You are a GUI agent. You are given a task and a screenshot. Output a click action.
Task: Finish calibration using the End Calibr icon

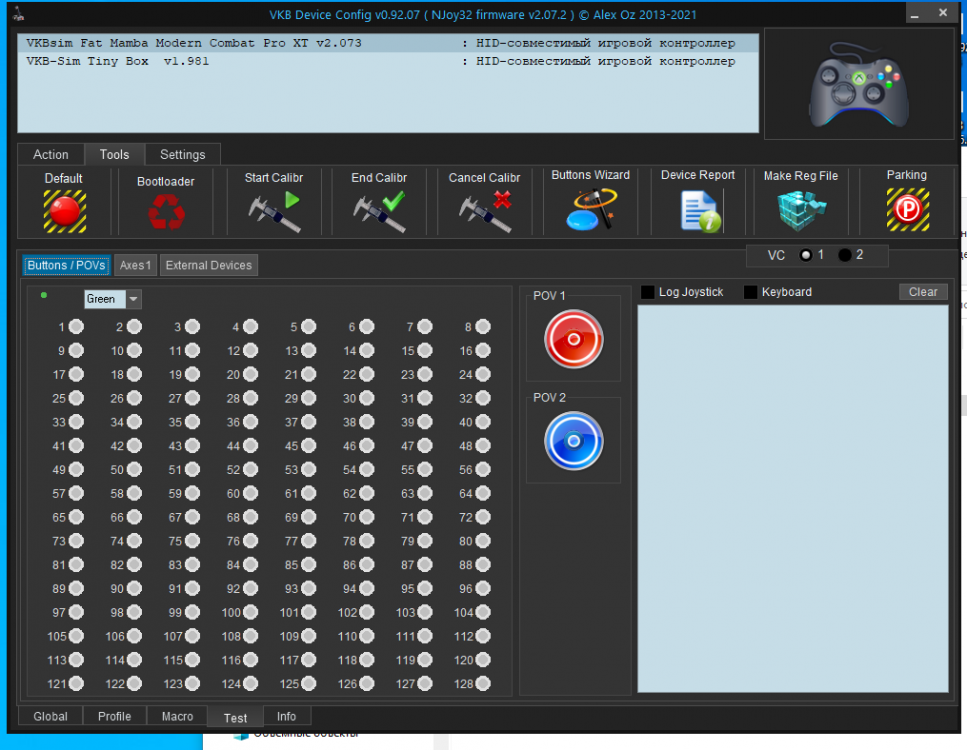[379, 211]
